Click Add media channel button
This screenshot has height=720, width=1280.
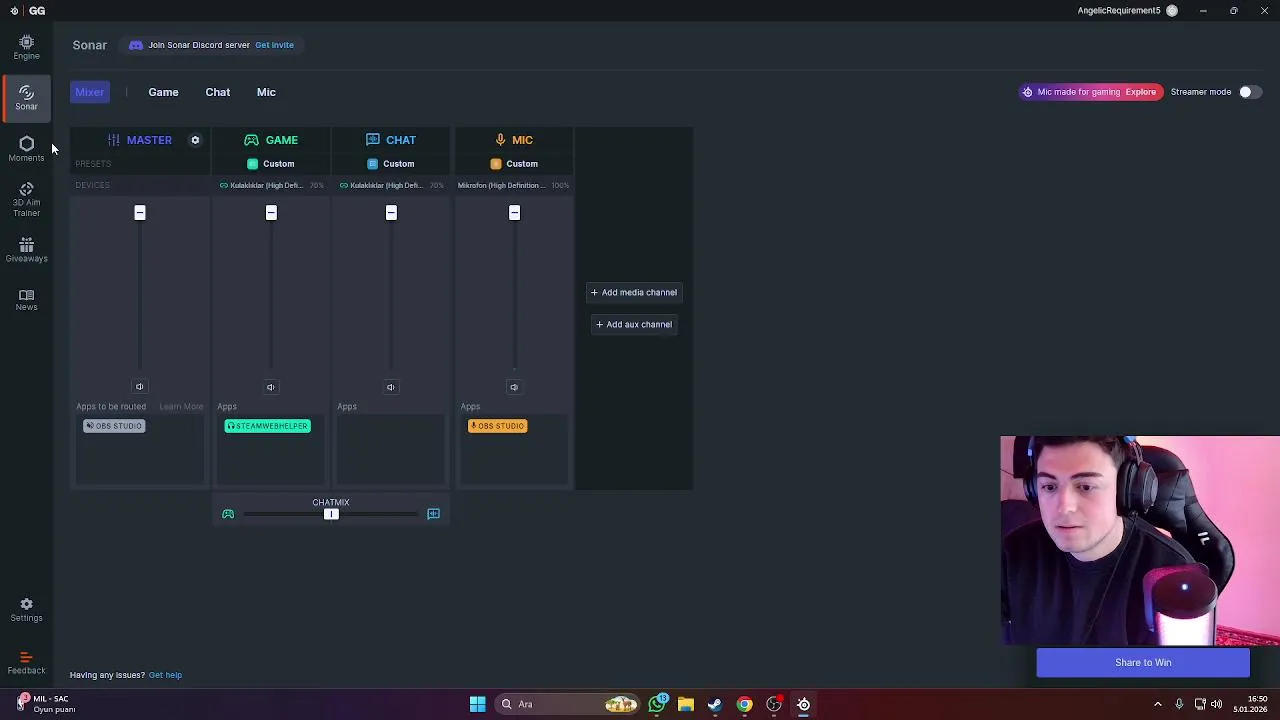(634, 292)
